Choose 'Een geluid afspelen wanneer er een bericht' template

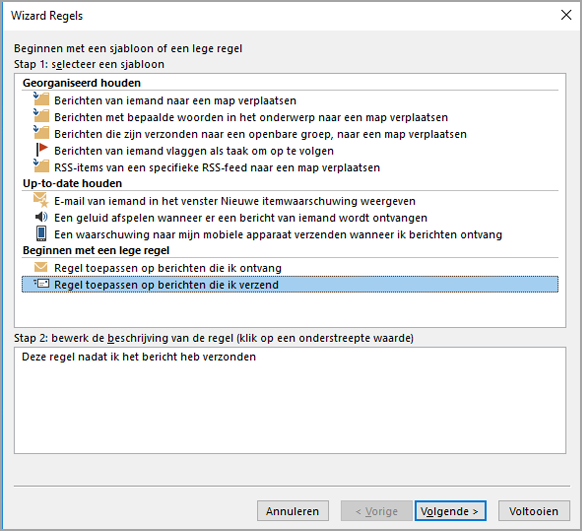tap(241, 218)
